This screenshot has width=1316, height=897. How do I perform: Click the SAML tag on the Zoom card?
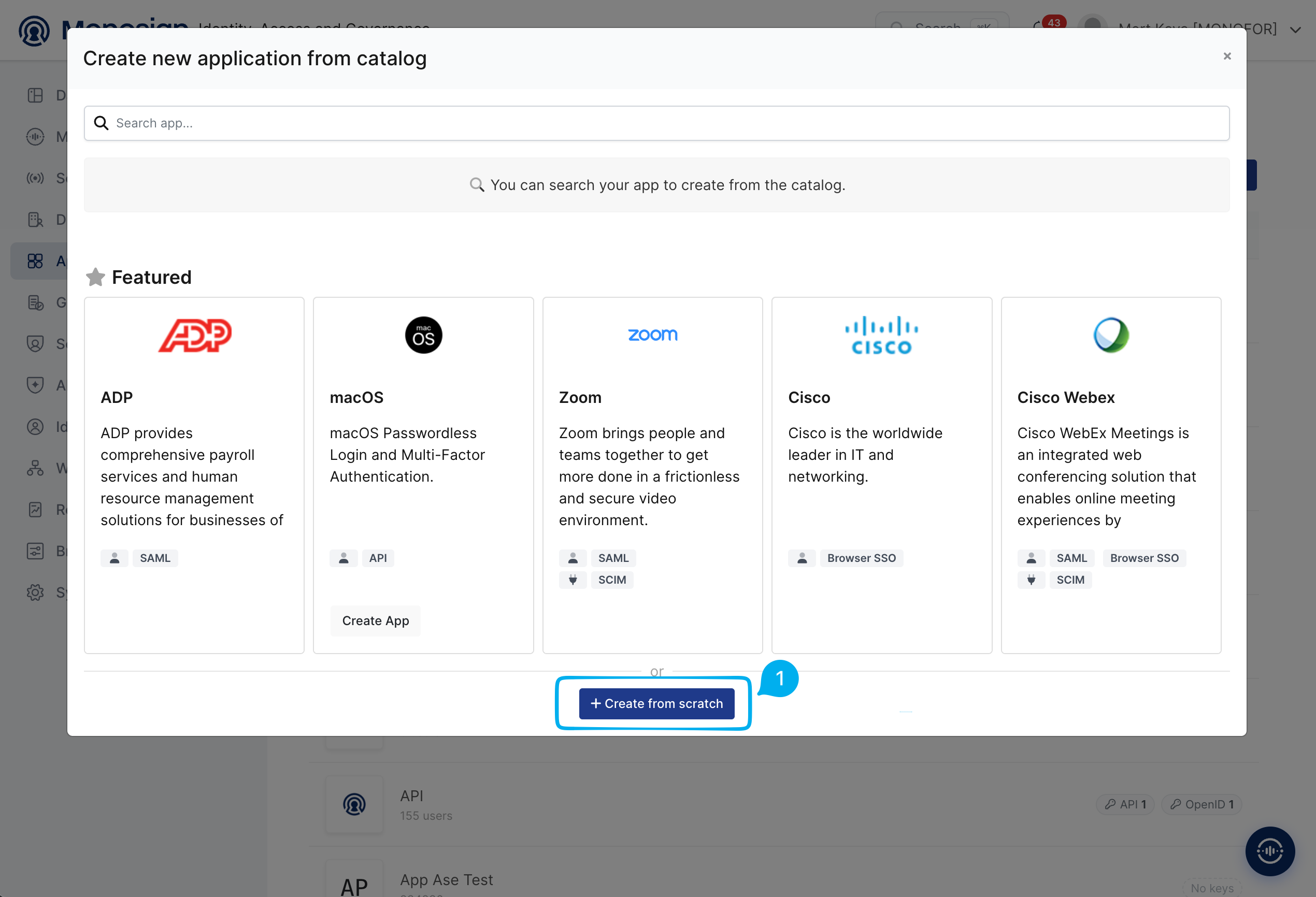(613, 558)
